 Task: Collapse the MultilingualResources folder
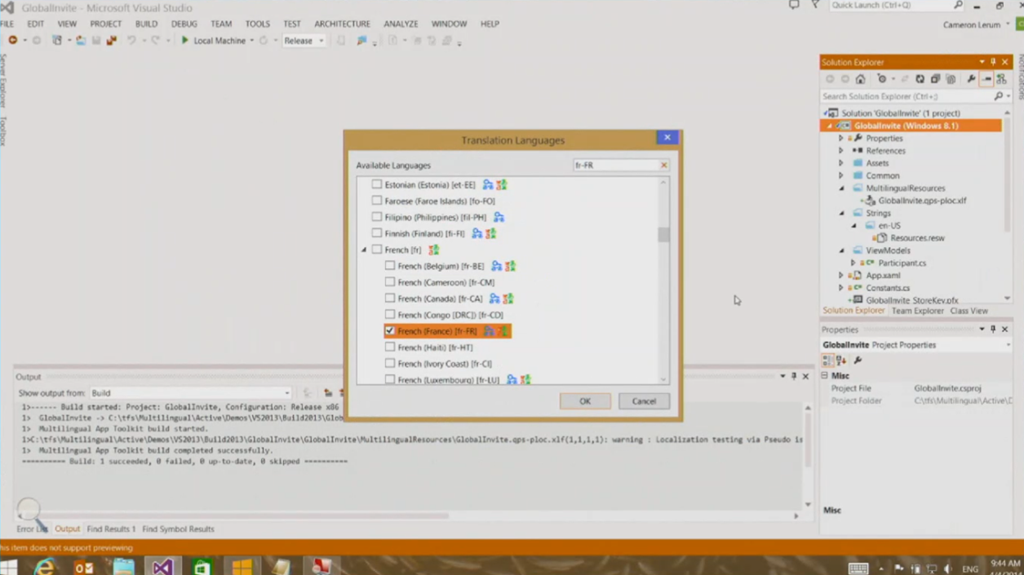(841, 188)
